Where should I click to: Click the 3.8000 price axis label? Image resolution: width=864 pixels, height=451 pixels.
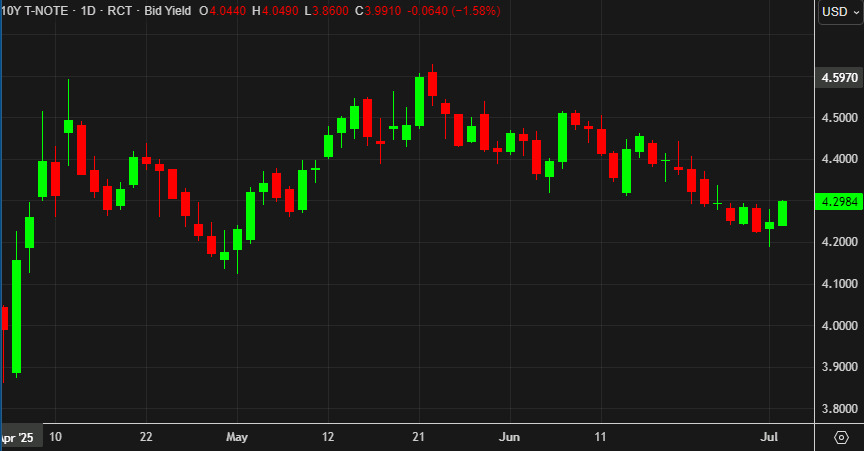pyautogui.click(x=836, y=409)
